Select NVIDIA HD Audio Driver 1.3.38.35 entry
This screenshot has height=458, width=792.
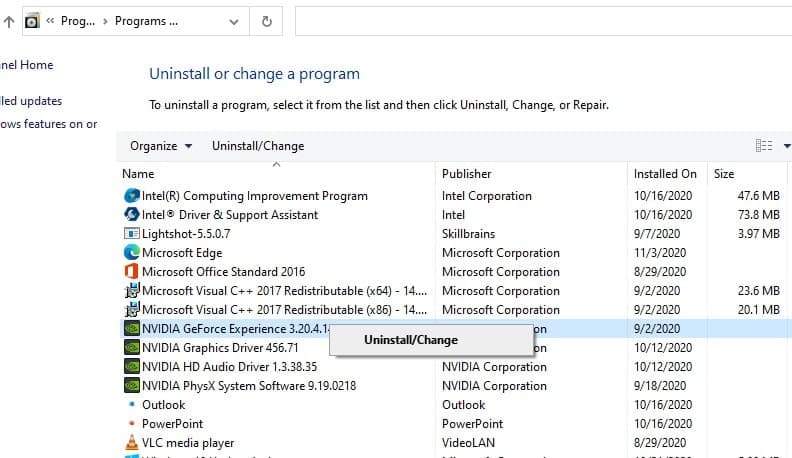229,367
